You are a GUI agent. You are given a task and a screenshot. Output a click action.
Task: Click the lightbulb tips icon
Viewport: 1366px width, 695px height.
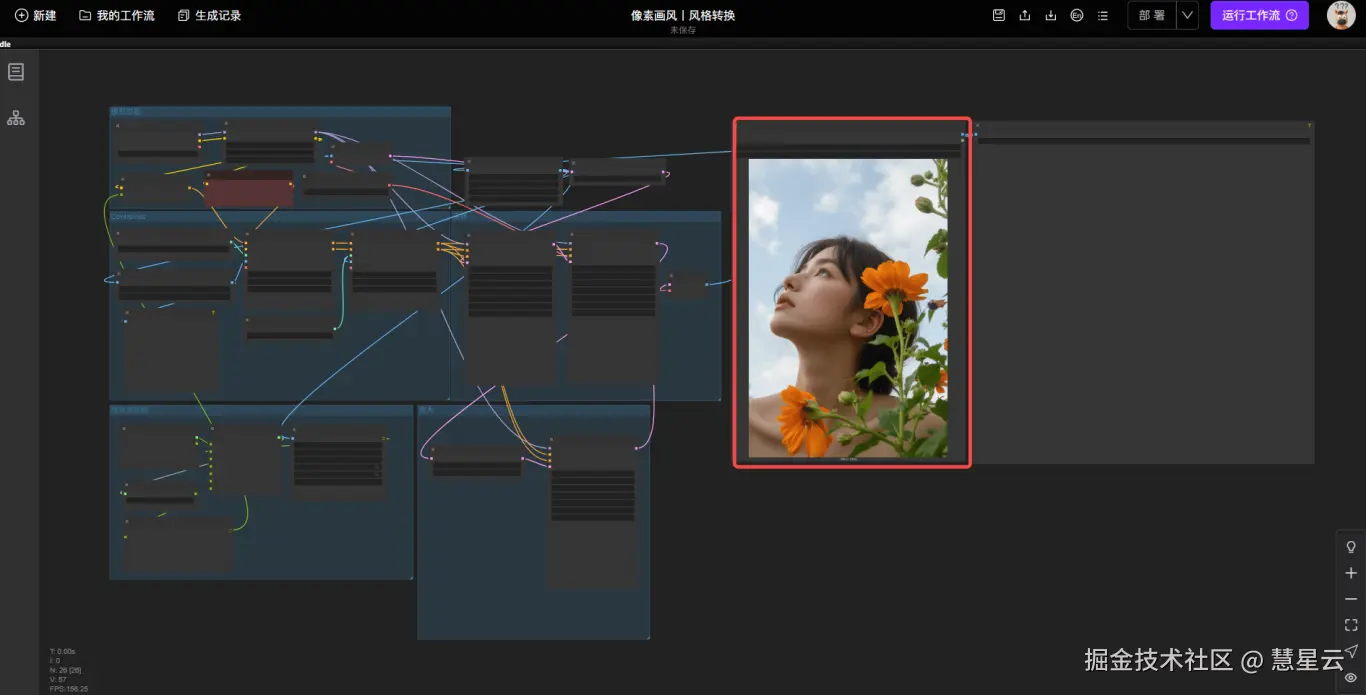(x=1351, y=547)
